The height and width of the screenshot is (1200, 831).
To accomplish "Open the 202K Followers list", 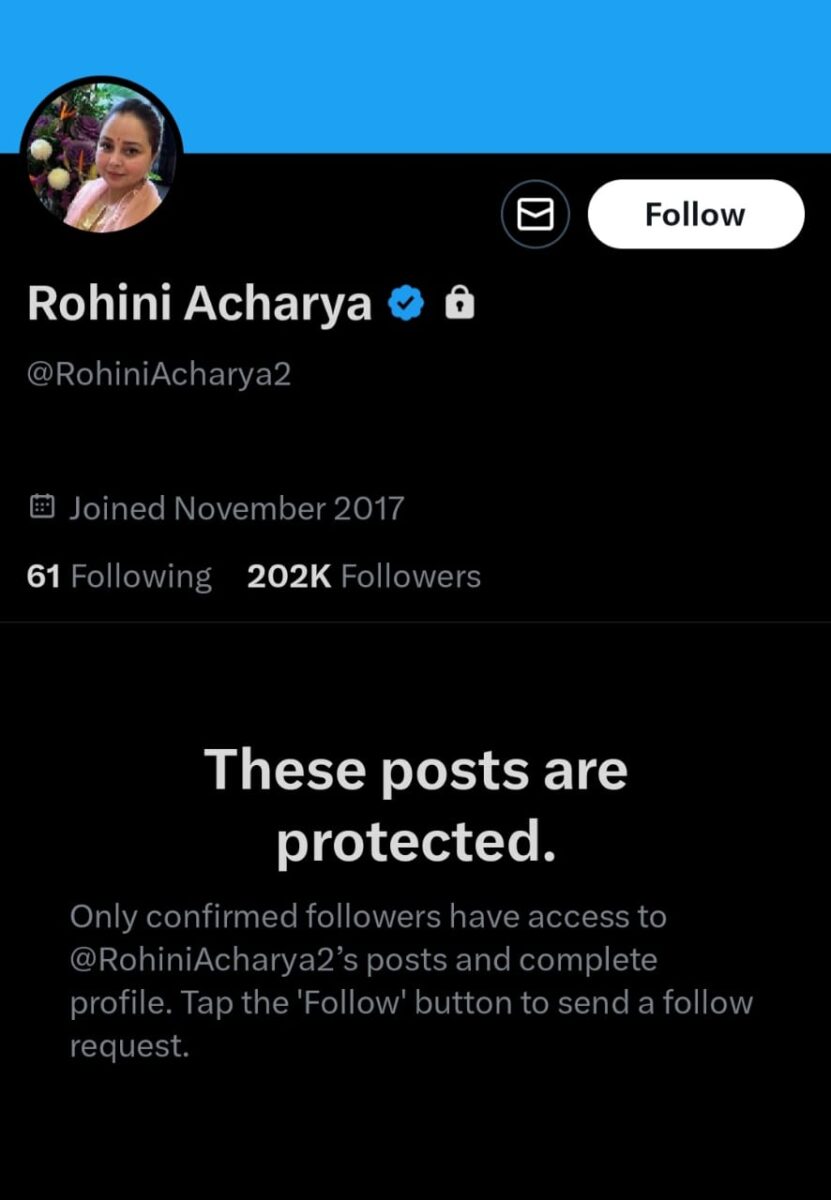I will tap(361, 575).
